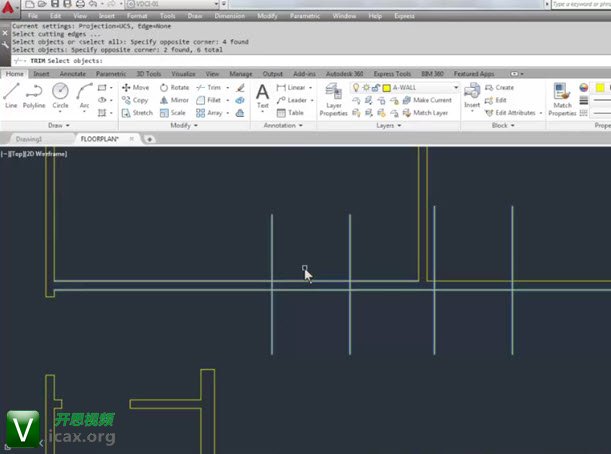Click Make Current layer button
The image size is (611, 454).
(x=427, y=100)
